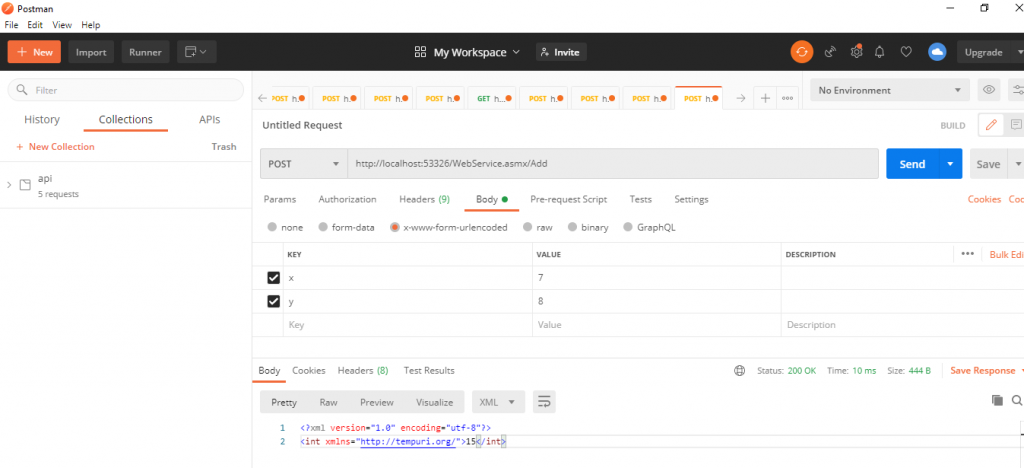Open the History tab in sidebar
1024x468 pixels.
tap(42, 120)
